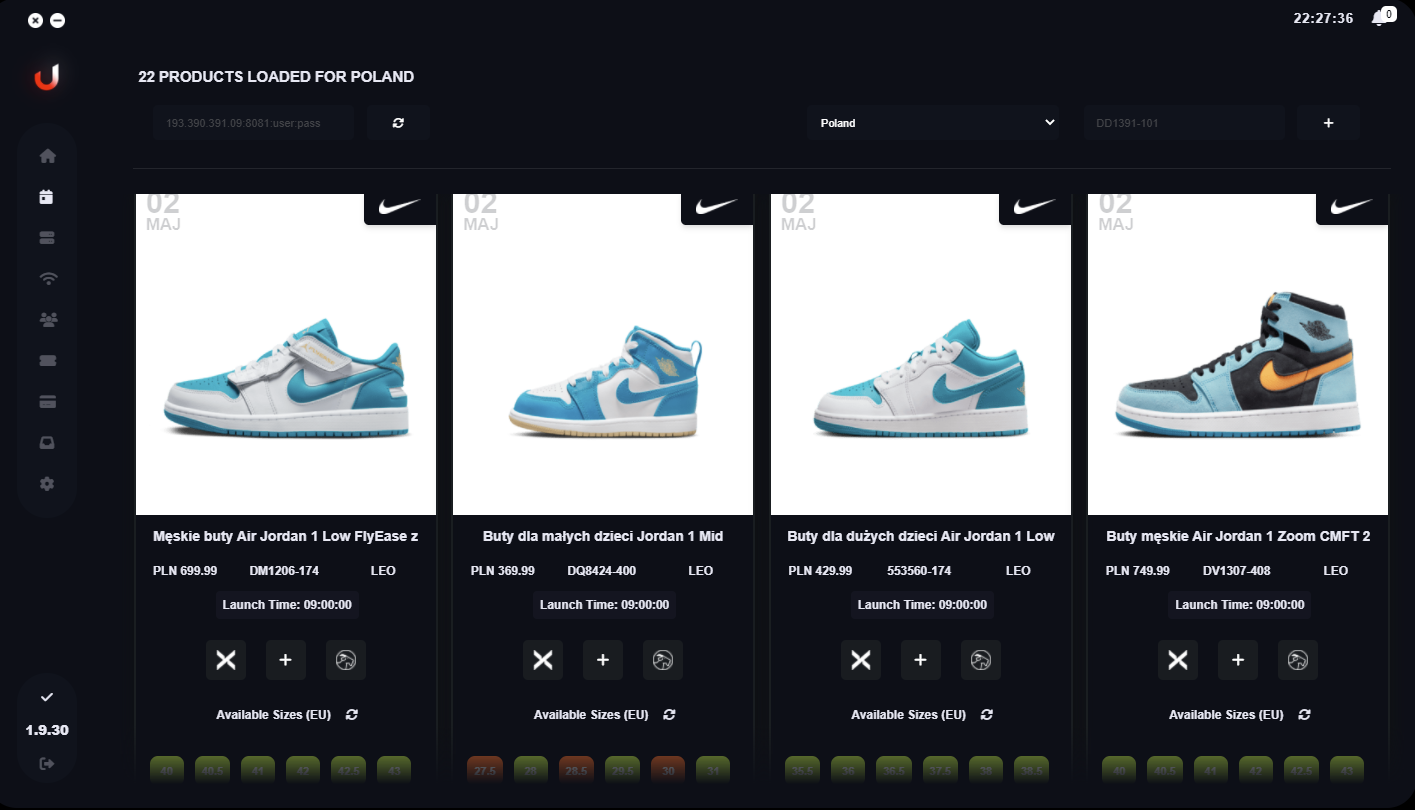1415x810 pixels.
Task: Click the X icon under DV1307-408
Action: coord(1178,660)
